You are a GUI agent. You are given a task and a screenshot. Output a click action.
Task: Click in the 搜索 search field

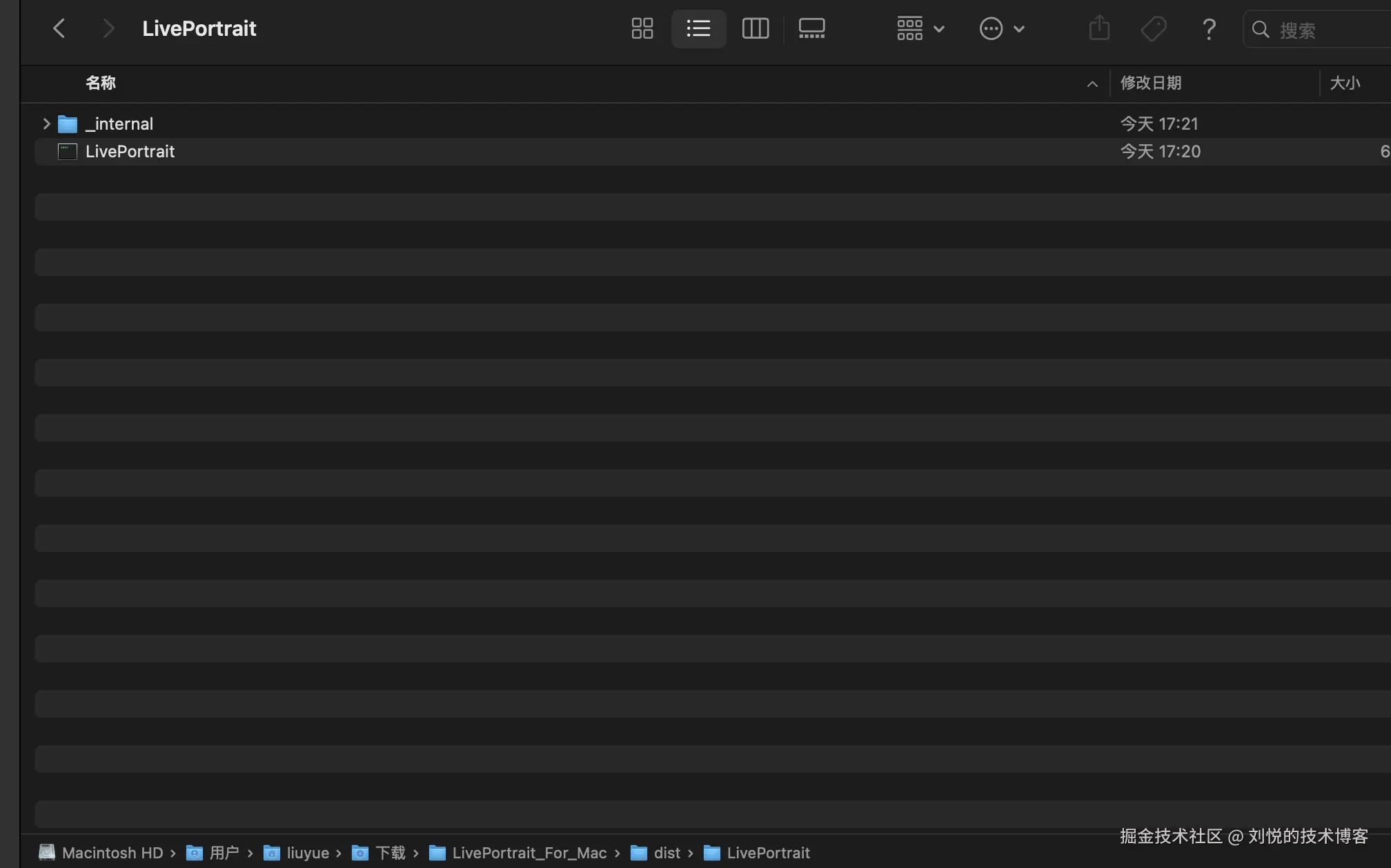pos(1325,30)
